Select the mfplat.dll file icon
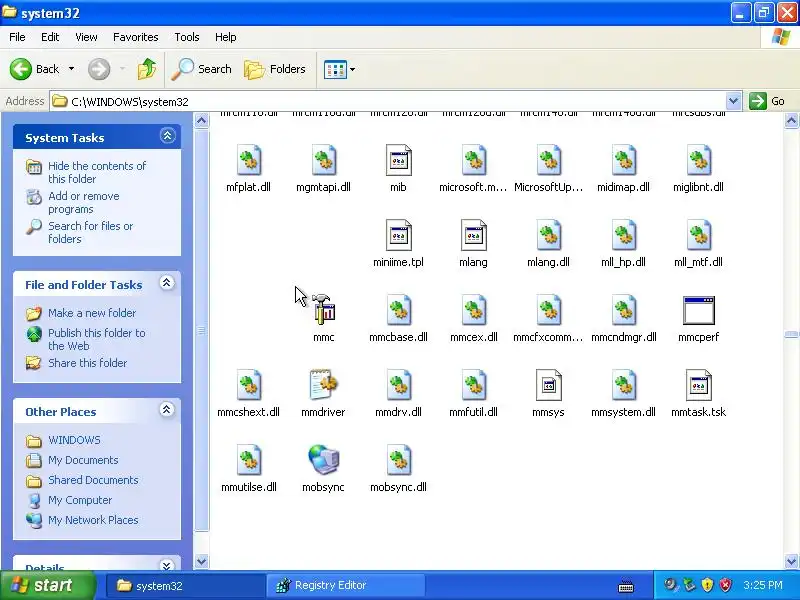This screenshot has width=800, height=600. pyautogui.click(x=248, y=160)
